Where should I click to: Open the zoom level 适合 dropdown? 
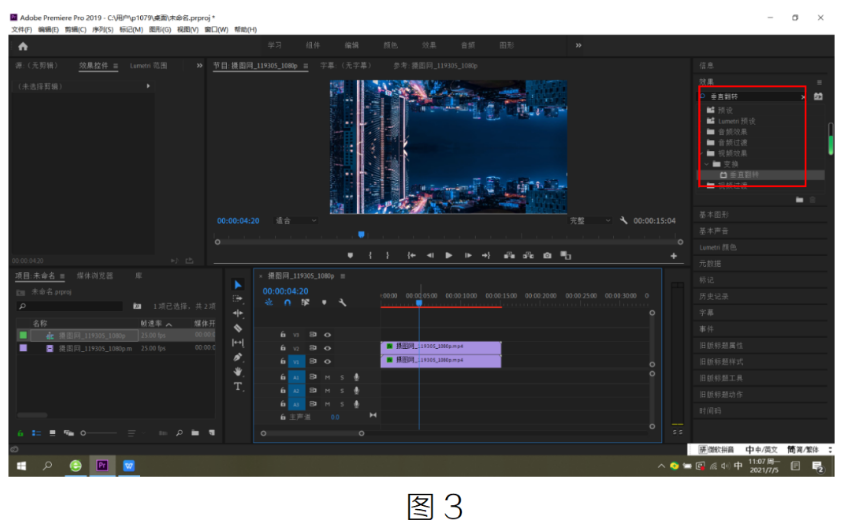(x=296, y=221)
